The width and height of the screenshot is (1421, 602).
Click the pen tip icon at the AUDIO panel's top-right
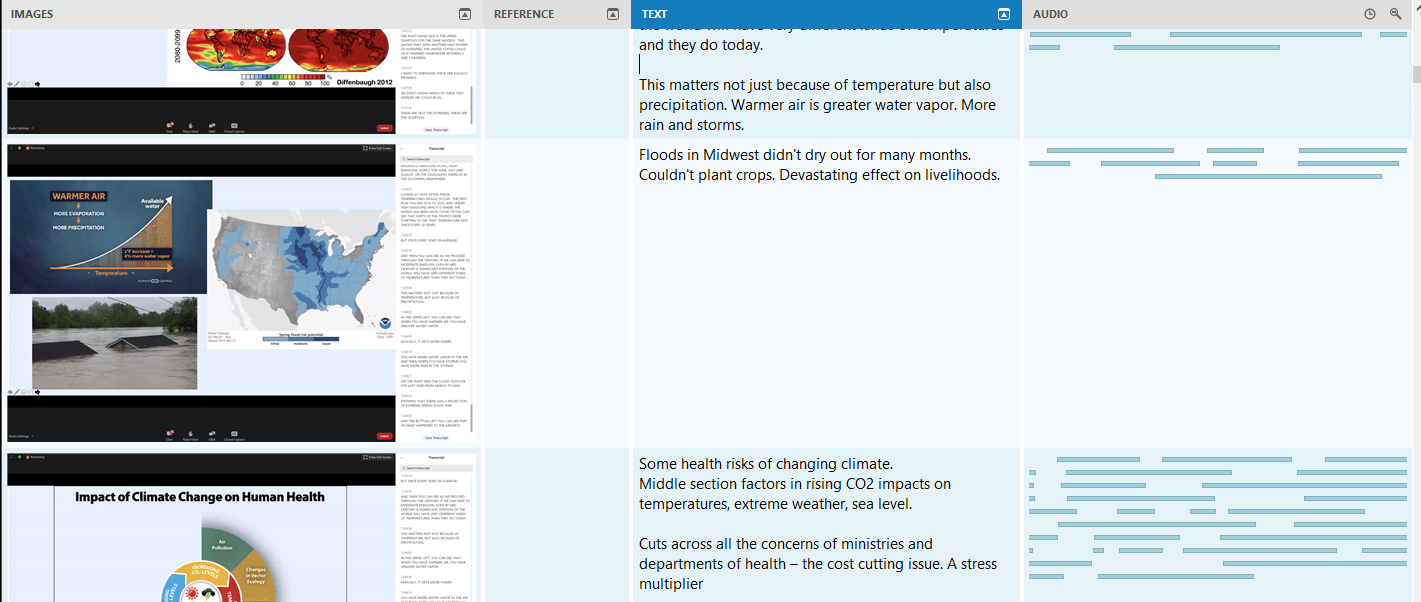(x=1418, y=8)
